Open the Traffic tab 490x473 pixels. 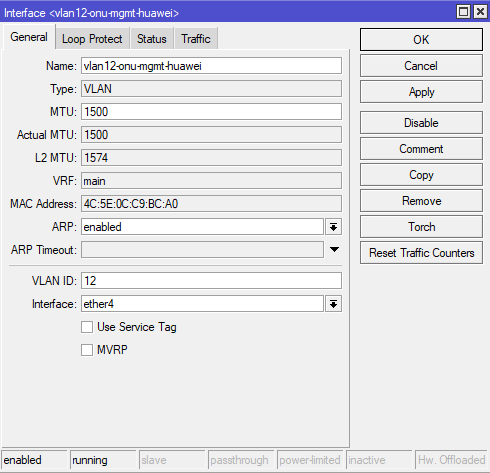pos(196,39)
